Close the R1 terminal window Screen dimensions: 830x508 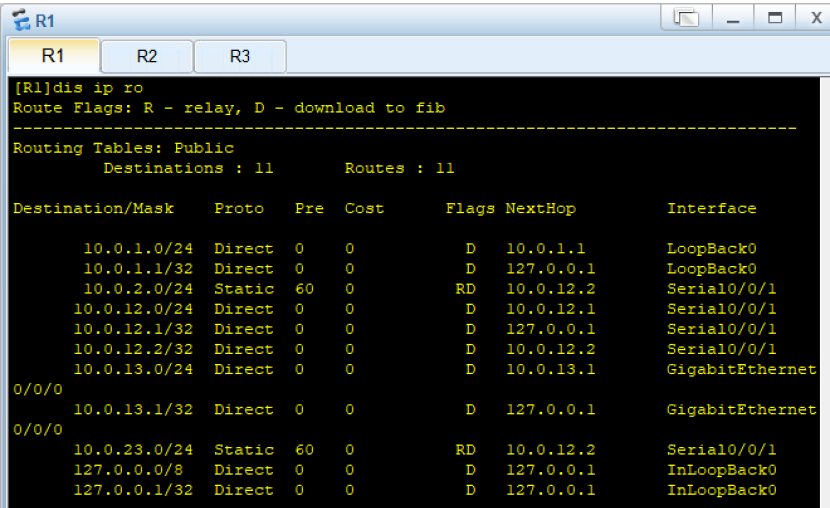[816, 18]
